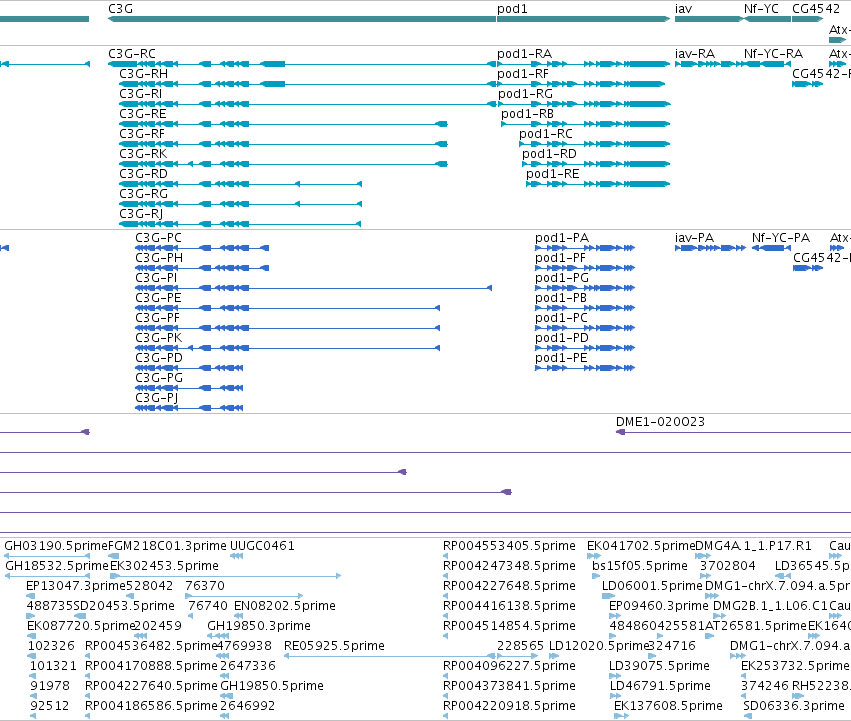Viewport: 851px width, 721px height.
Task: Select protein pod1-PA
Action: tap(562, 238)
